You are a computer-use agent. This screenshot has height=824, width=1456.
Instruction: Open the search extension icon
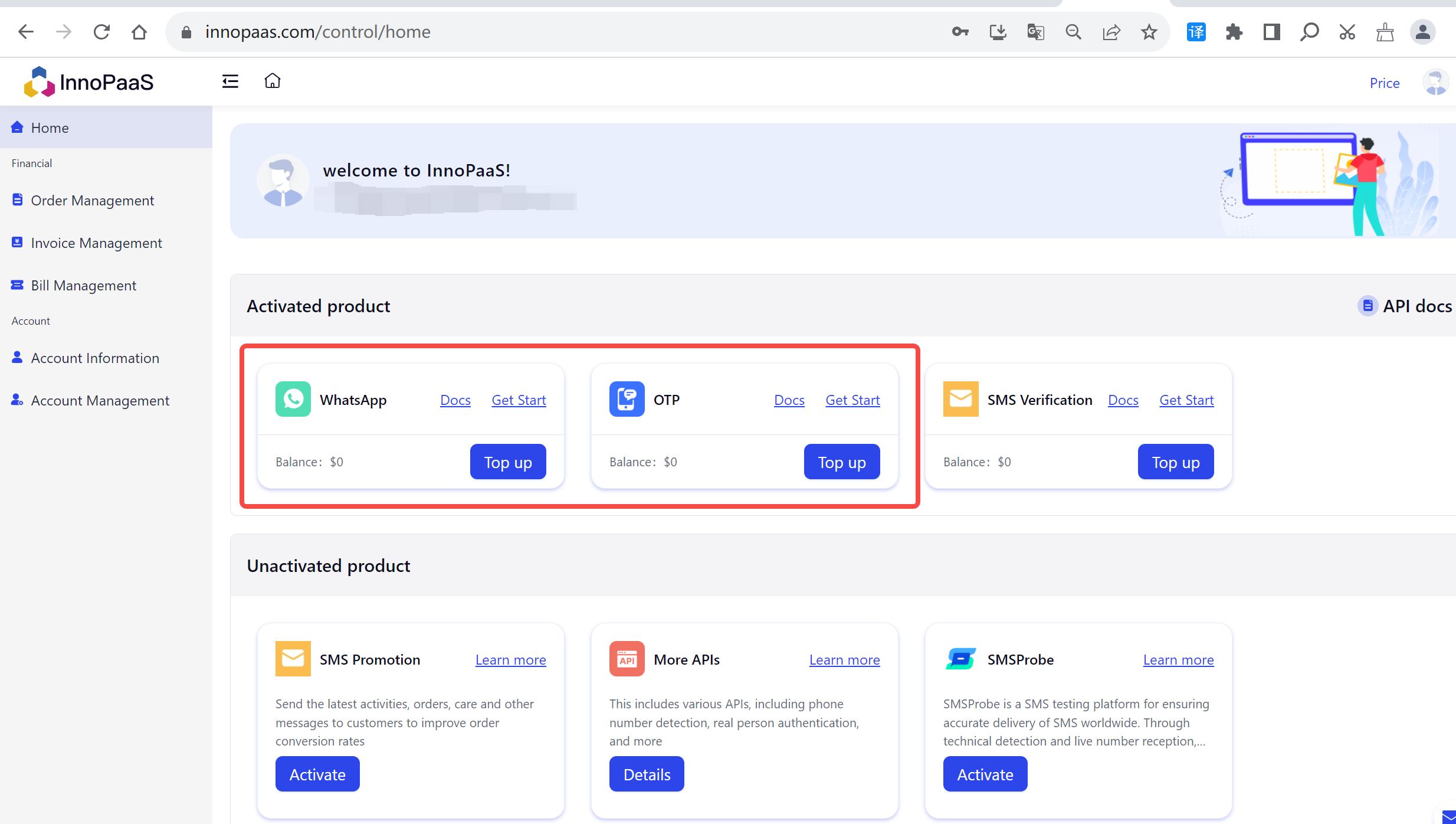click(x=1310, y=32)
